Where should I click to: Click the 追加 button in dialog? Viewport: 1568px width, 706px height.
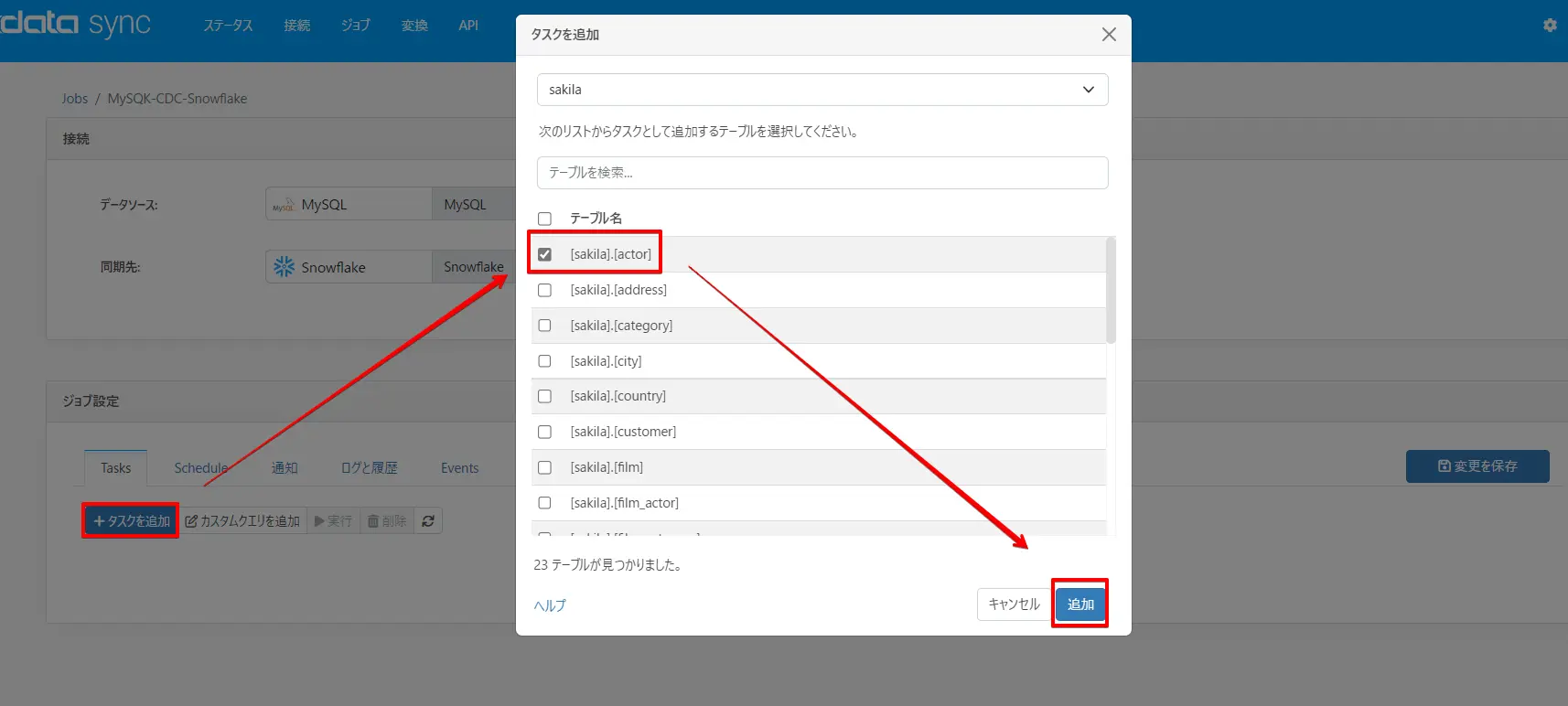1080,604
